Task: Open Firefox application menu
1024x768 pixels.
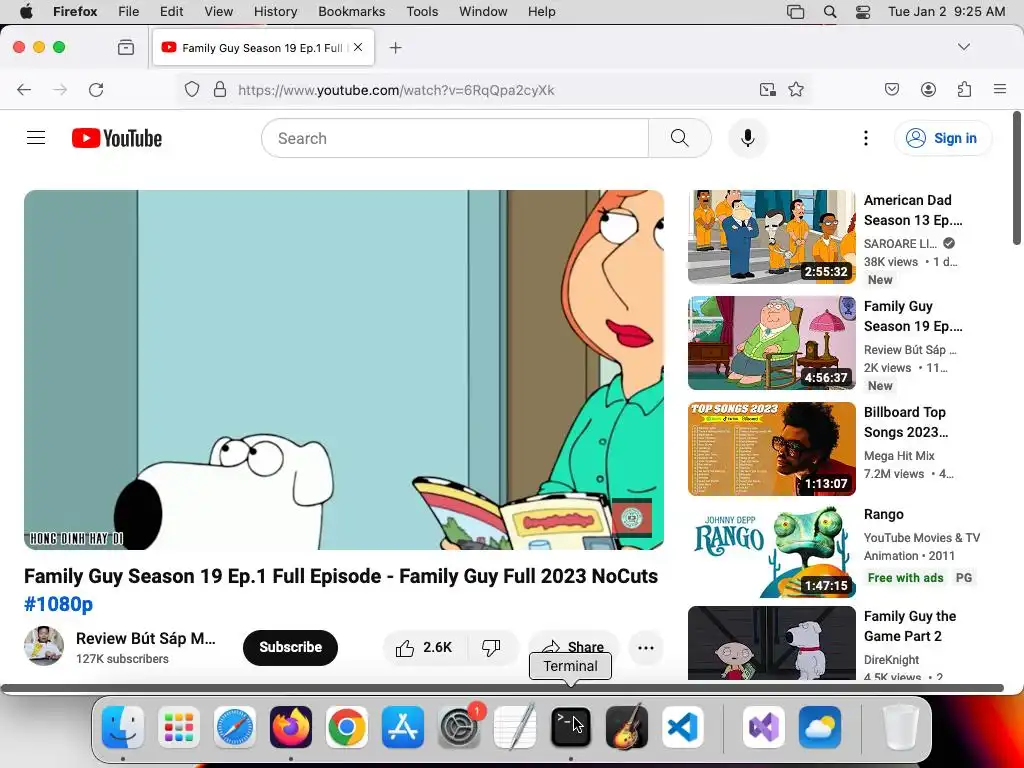Action: (x=1000, y=89)
